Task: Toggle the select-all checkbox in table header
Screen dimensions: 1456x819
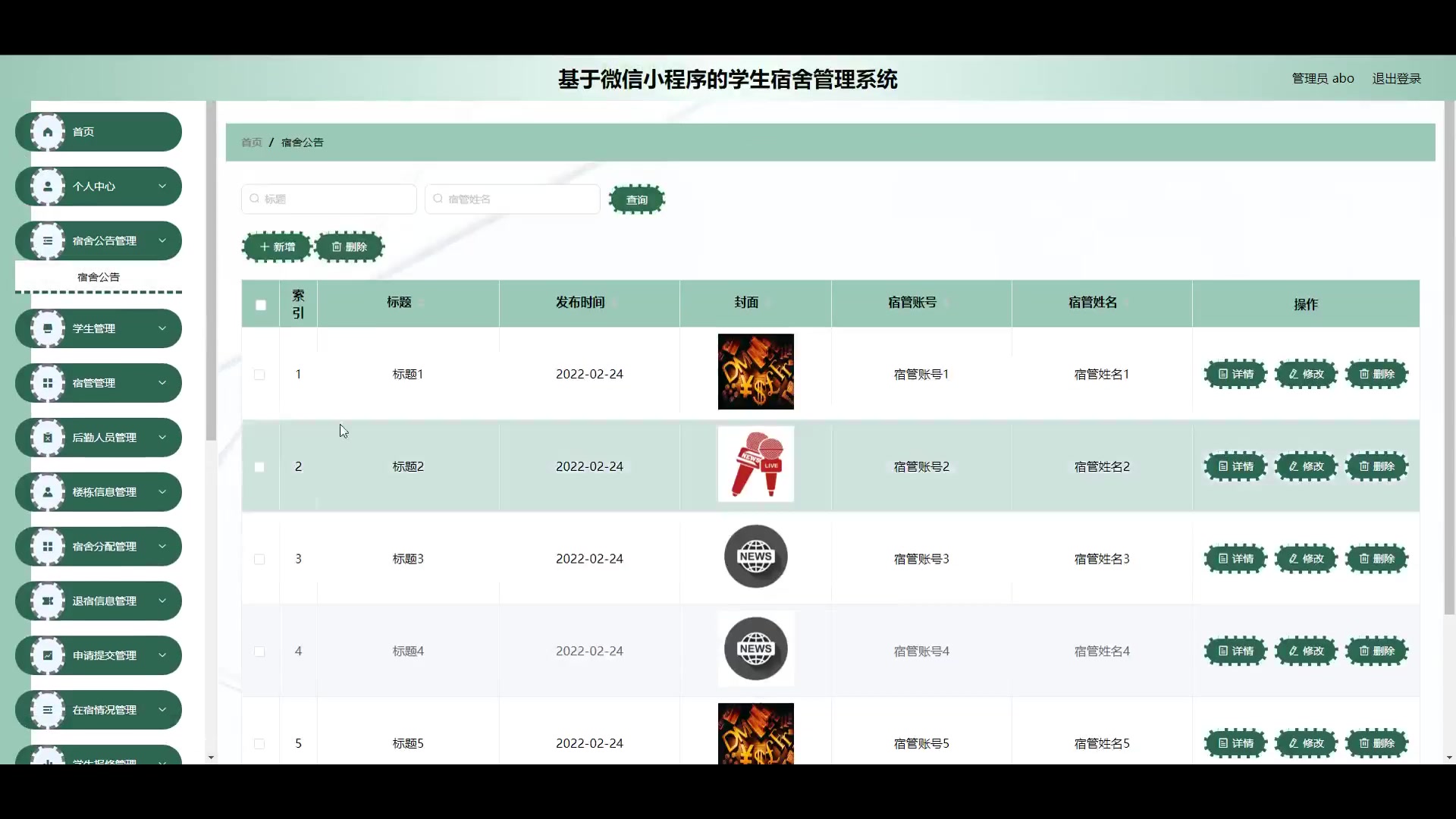Action: pyautogui.click(x=261, y=305)
